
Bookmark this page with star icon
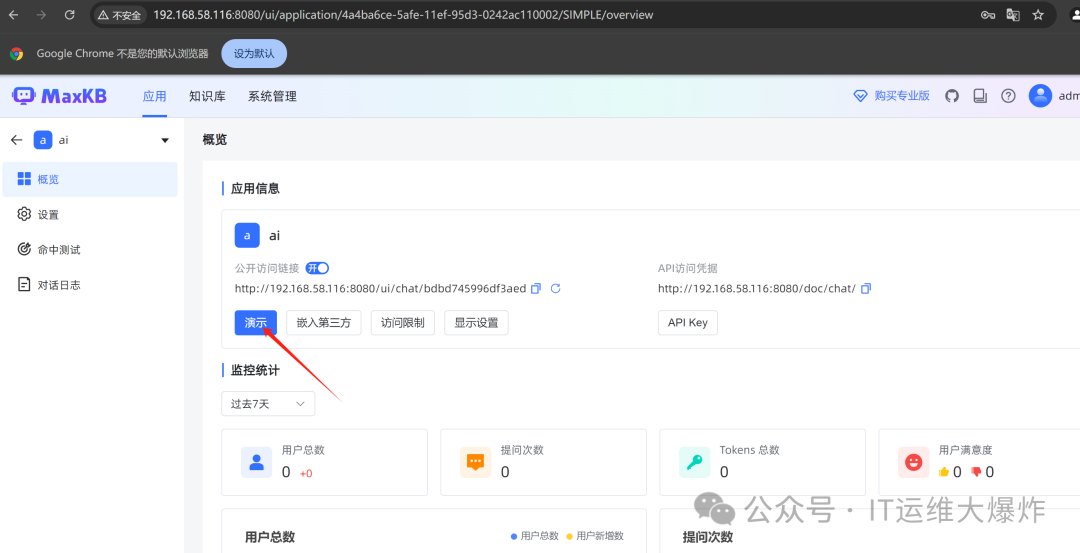click(1038, 14)
